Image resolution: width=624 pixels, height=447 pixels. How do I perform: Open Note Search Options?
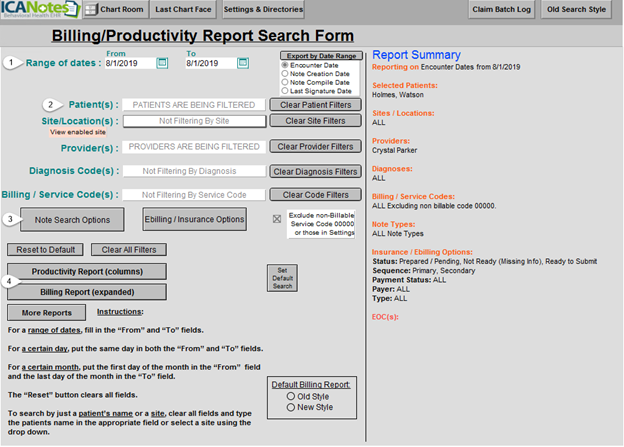(72, 219)
